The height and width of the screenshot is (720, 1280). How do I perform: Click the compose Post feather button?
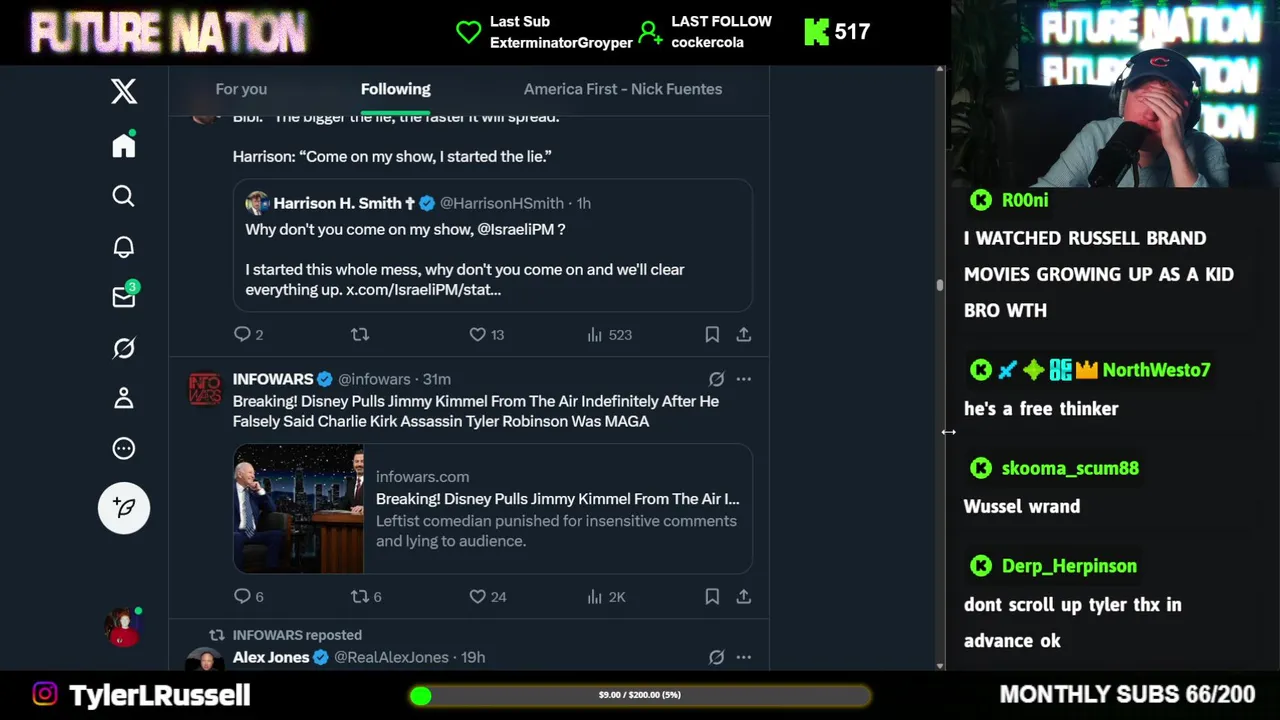click(124, 508)
